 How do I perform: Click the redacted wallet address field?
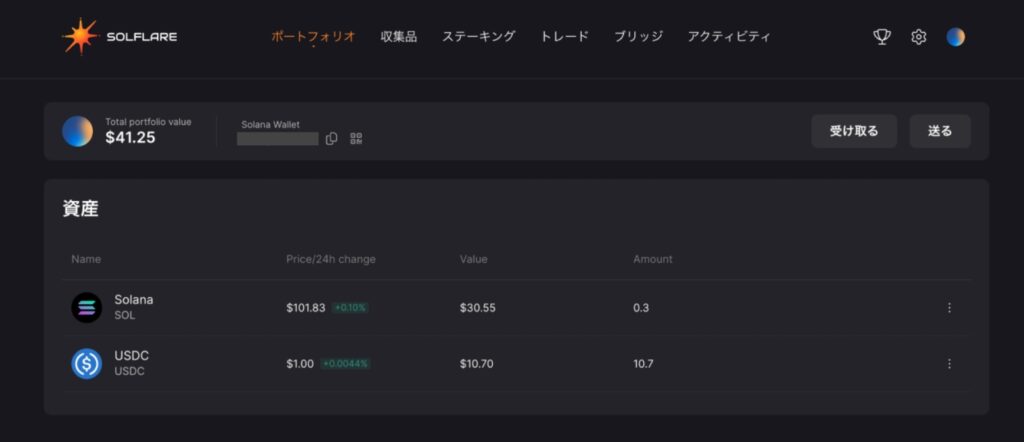coord(278,139)
